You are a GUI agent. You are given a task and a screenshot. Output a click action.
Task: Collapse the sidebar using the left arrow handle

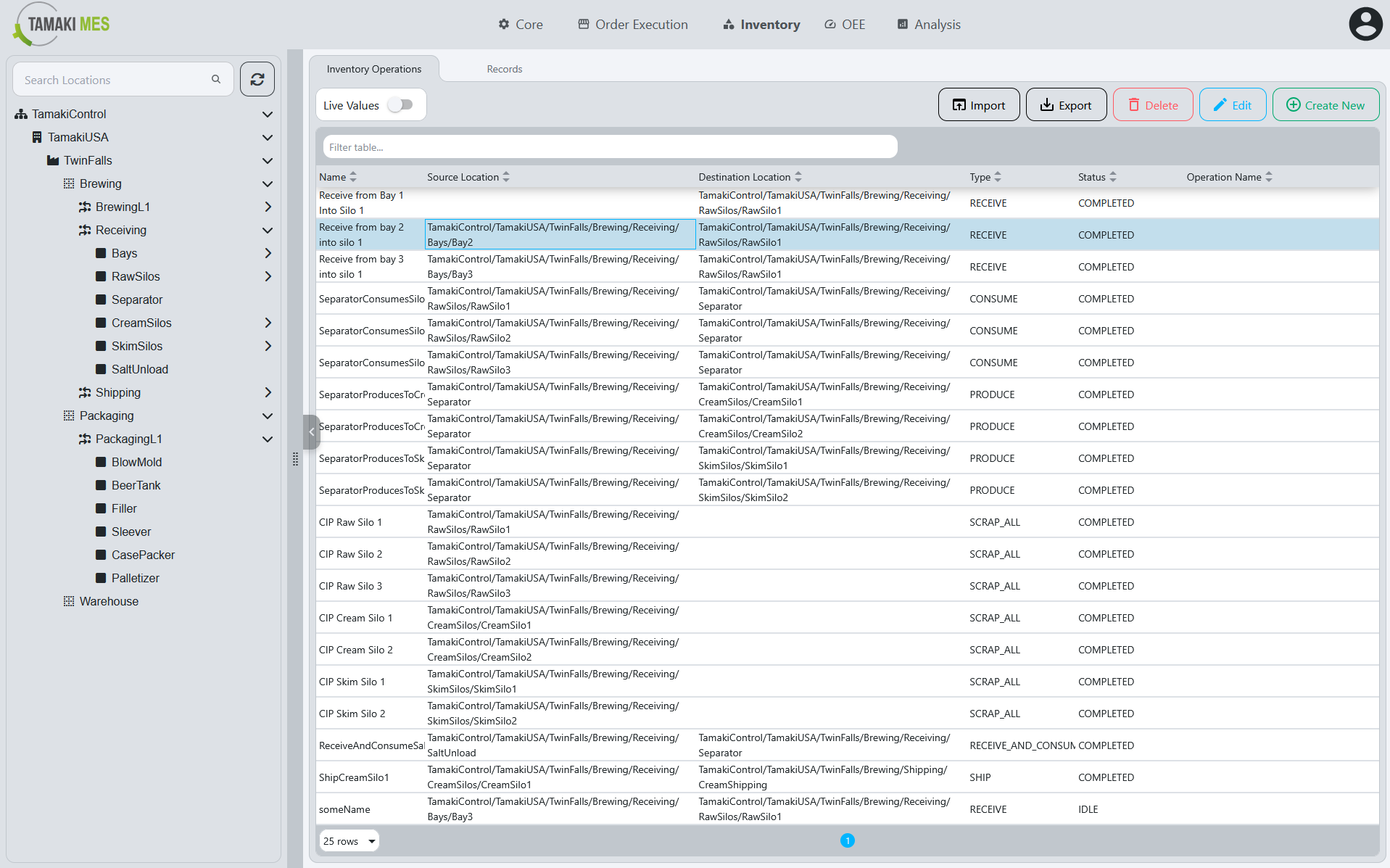pyautogui.click(x=312, y=431)
